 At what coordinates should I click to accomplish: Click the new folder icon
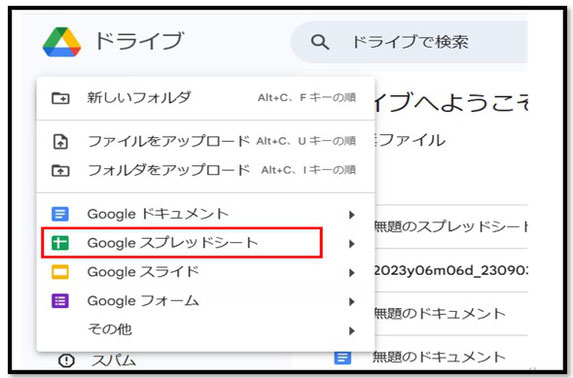point(60,98)
